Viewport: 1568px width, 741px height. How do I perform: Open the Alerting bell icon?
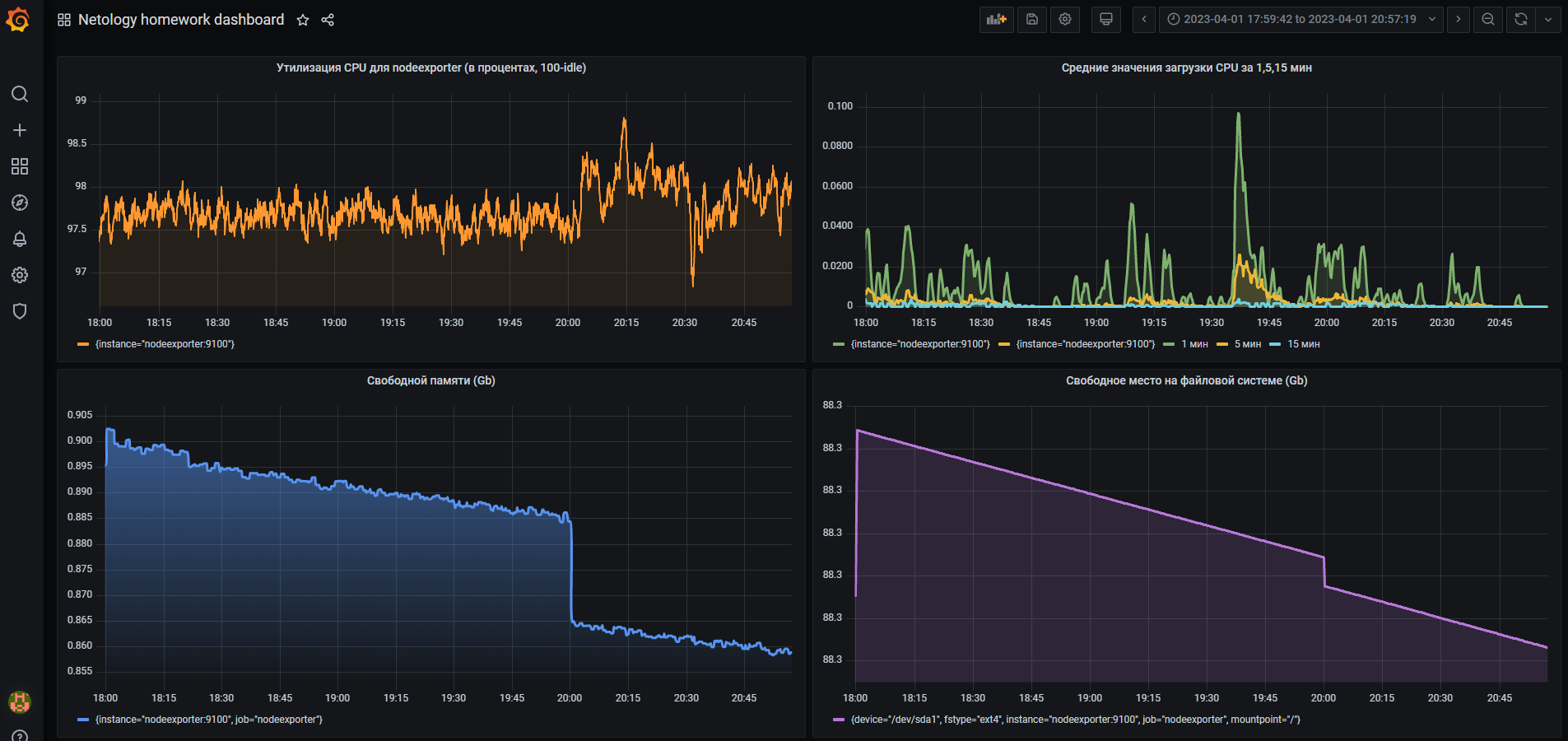click(x=19, y=239)
